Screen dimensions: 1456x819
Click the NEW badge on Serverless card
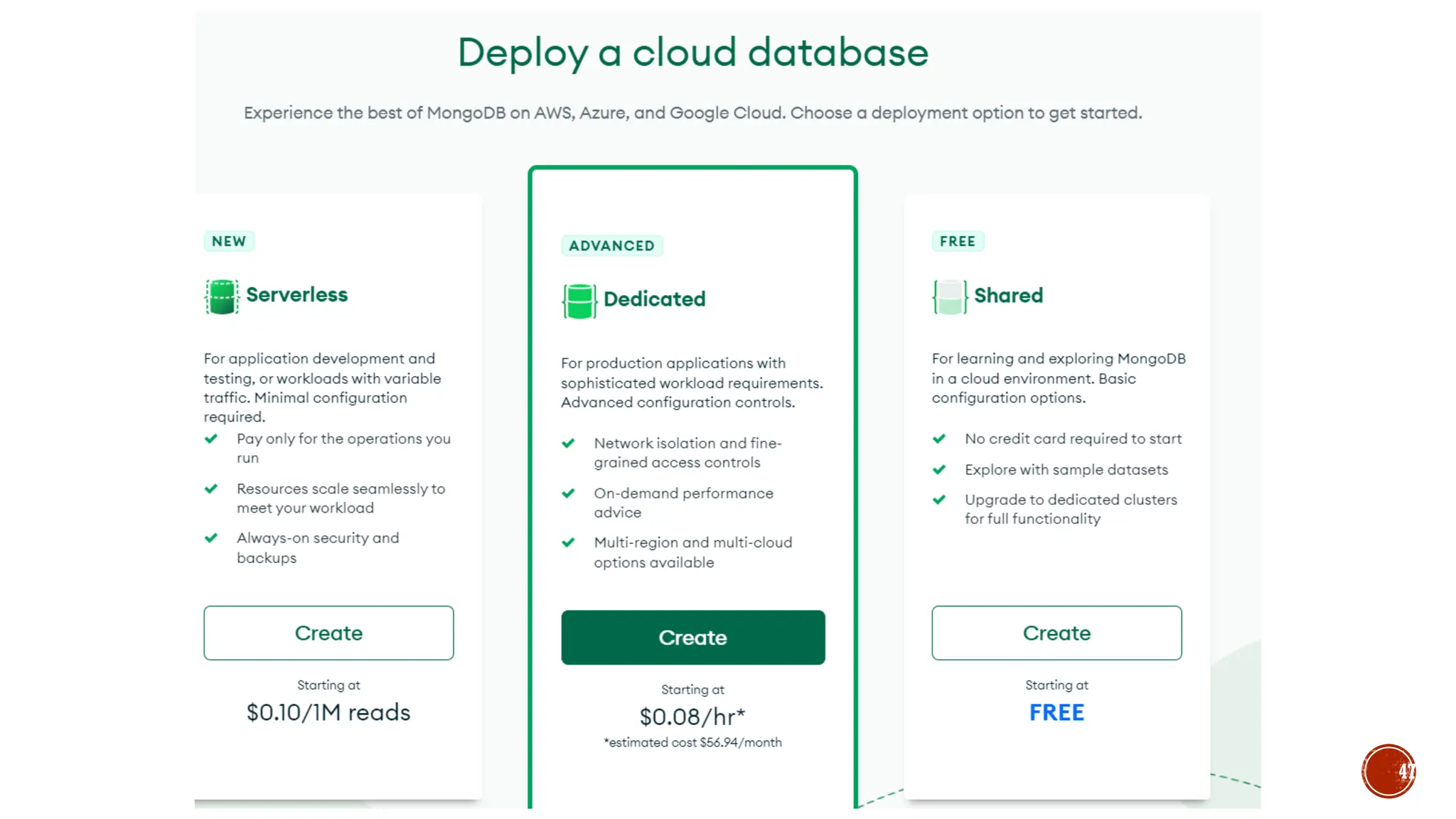229,241
